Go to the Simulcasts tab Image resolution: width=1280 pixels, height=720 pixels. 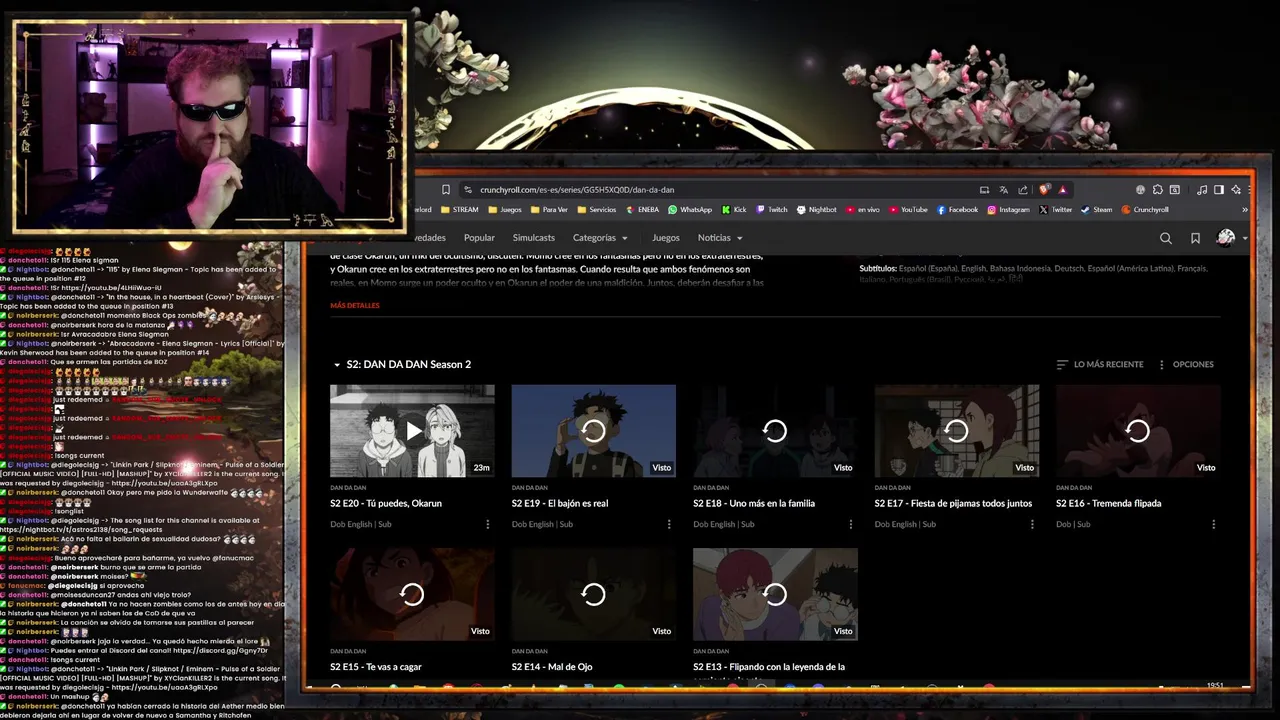[x=533, y=238]
